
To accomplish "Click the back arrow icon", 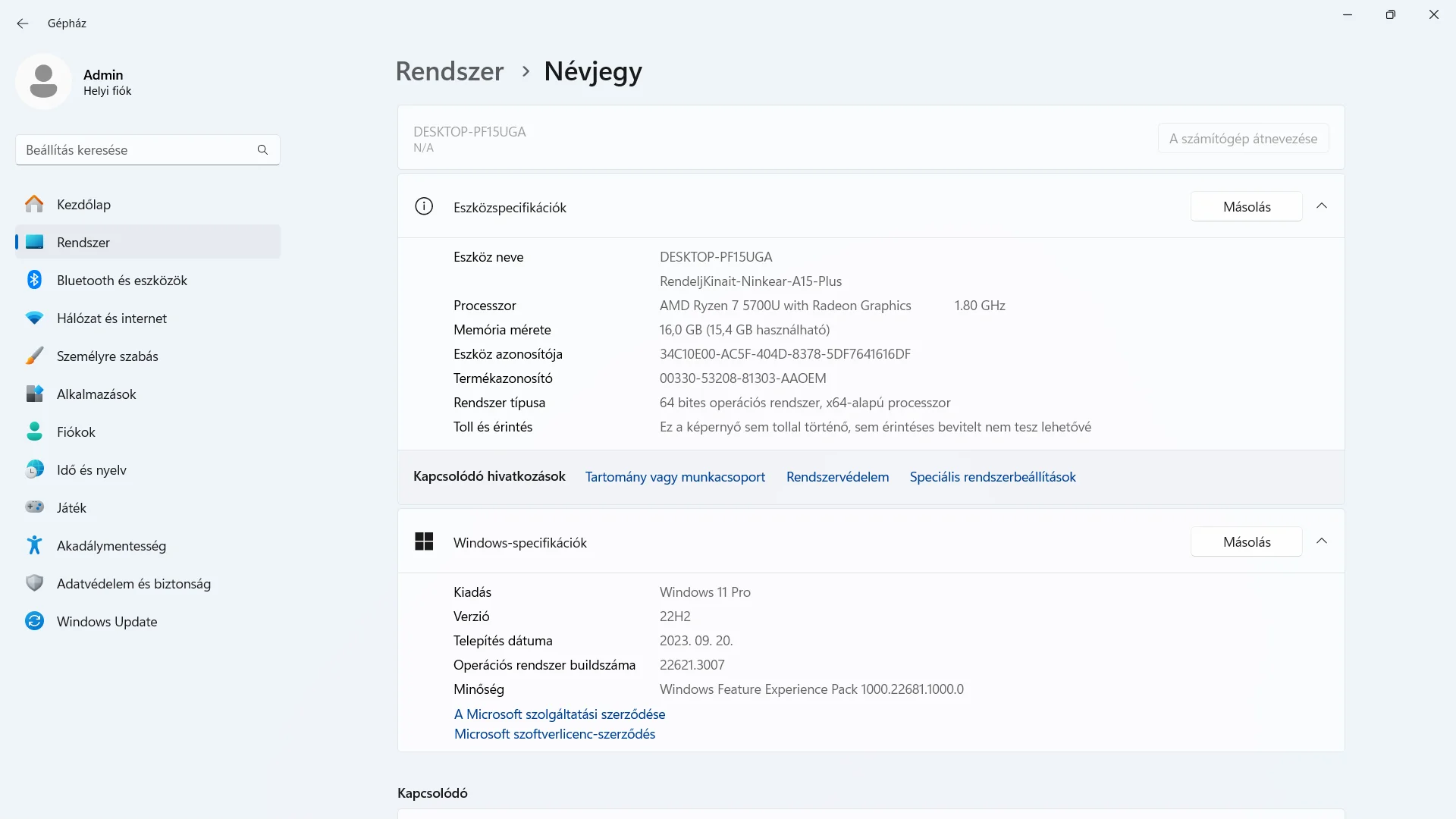I will pyautogui.click(x=23, y=24).
